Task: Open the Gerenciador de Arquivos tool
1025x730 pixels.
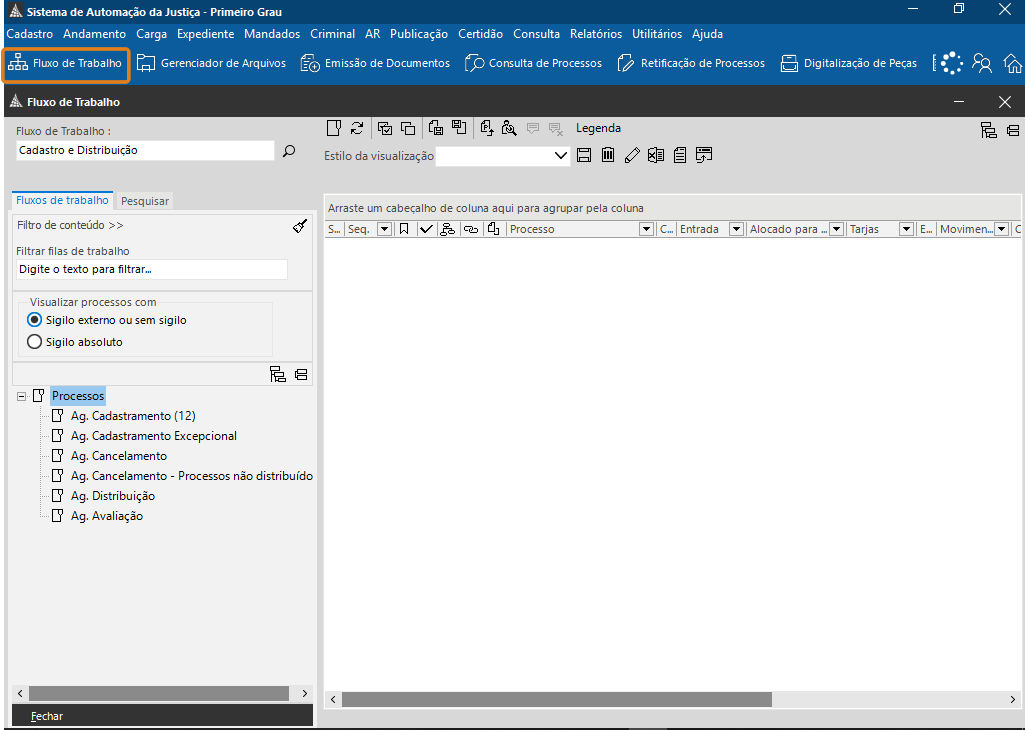Action: tap(211, 63)
